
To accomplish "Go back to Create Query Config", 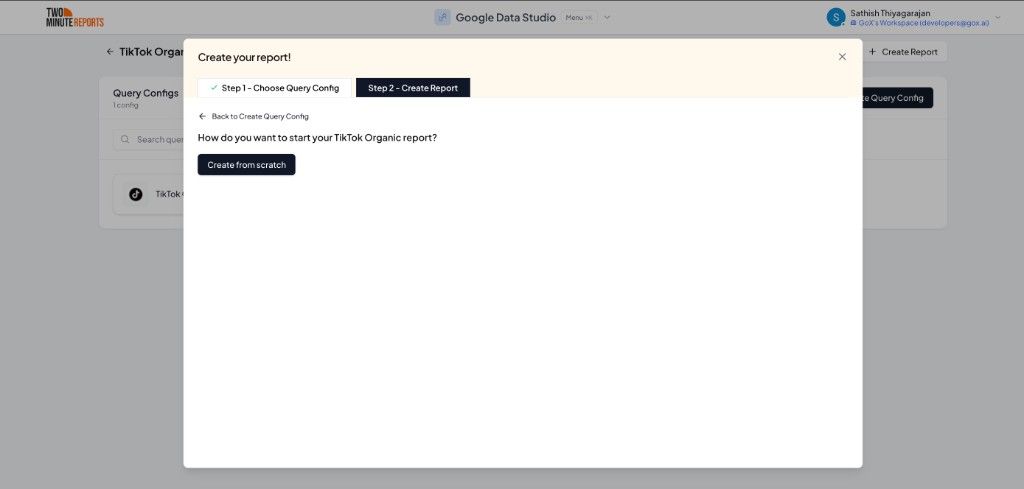I will 253,116.
